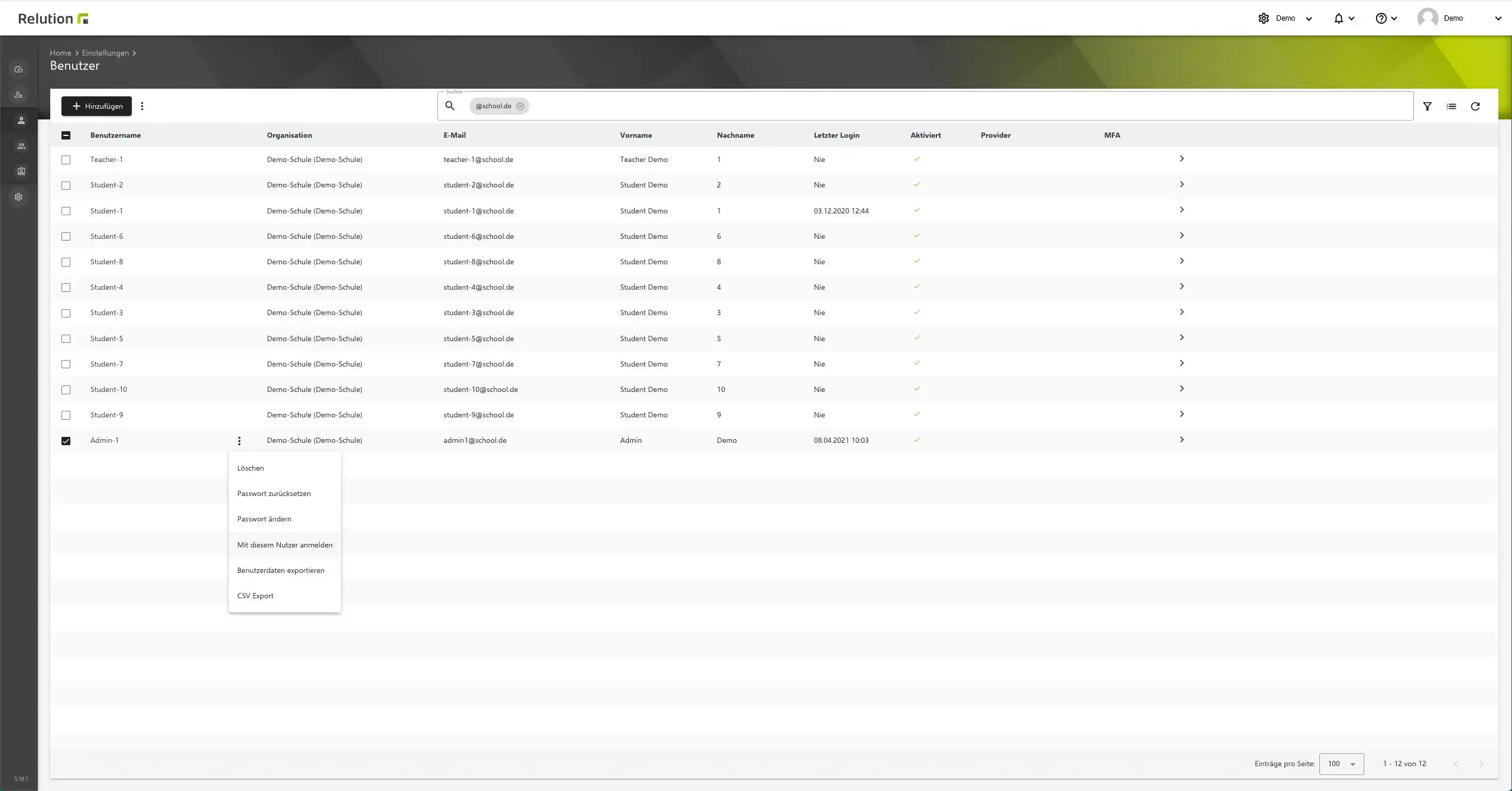Screen dimensions: 1512x791
Task: Click the Demo user avatar
Action: click(x=1427, y=18)
